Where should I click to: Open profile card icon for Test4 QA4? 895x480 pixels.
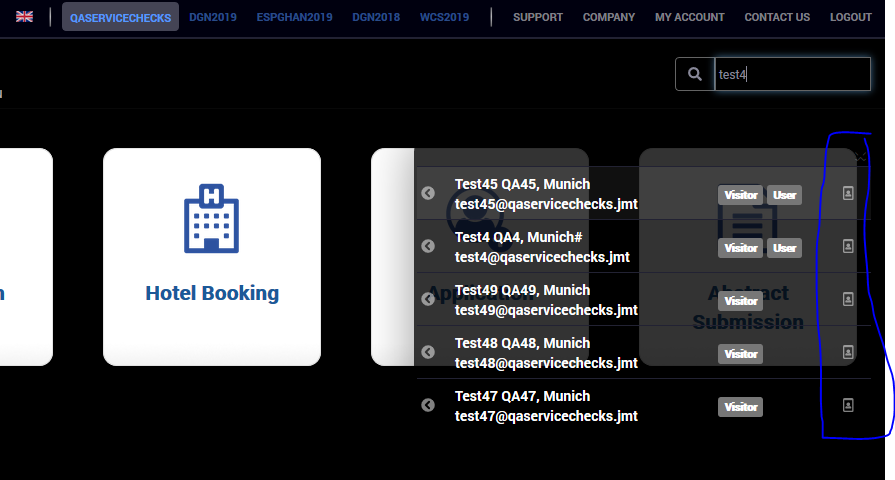point(848,246)
